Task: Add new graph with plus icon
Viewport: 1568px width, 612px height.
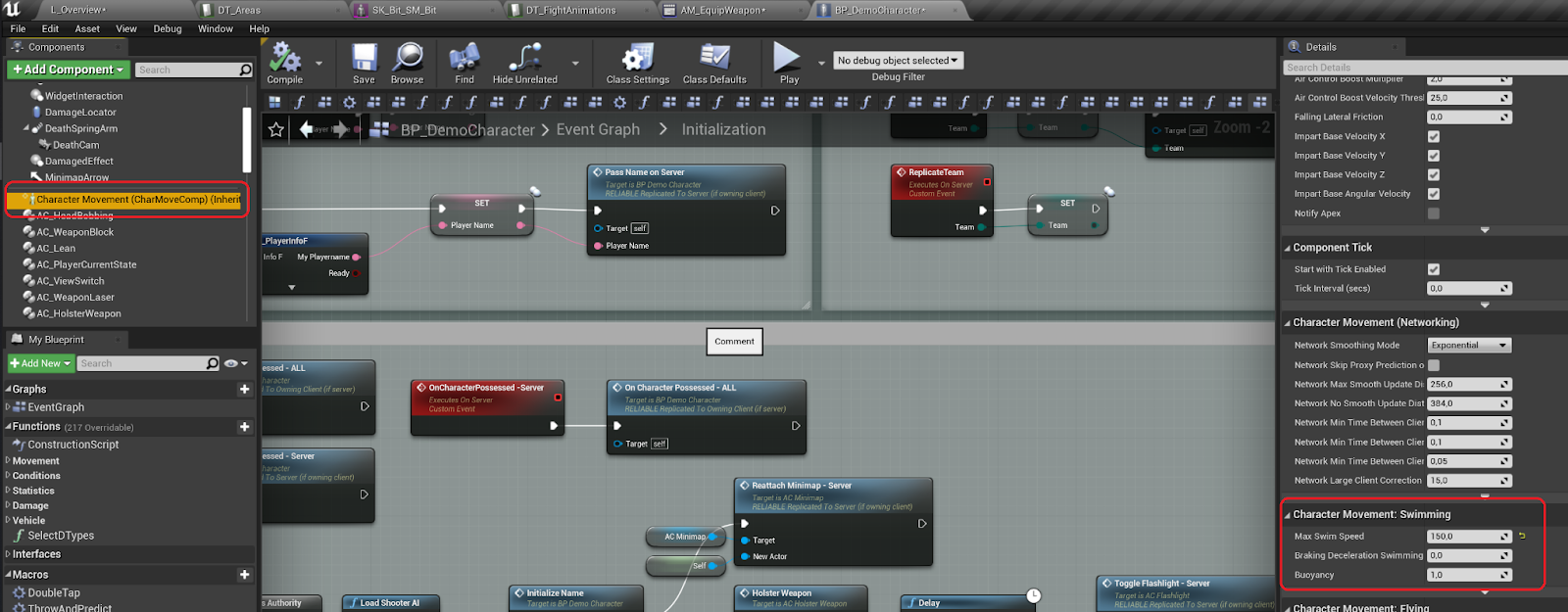Action: coord(245,389)
